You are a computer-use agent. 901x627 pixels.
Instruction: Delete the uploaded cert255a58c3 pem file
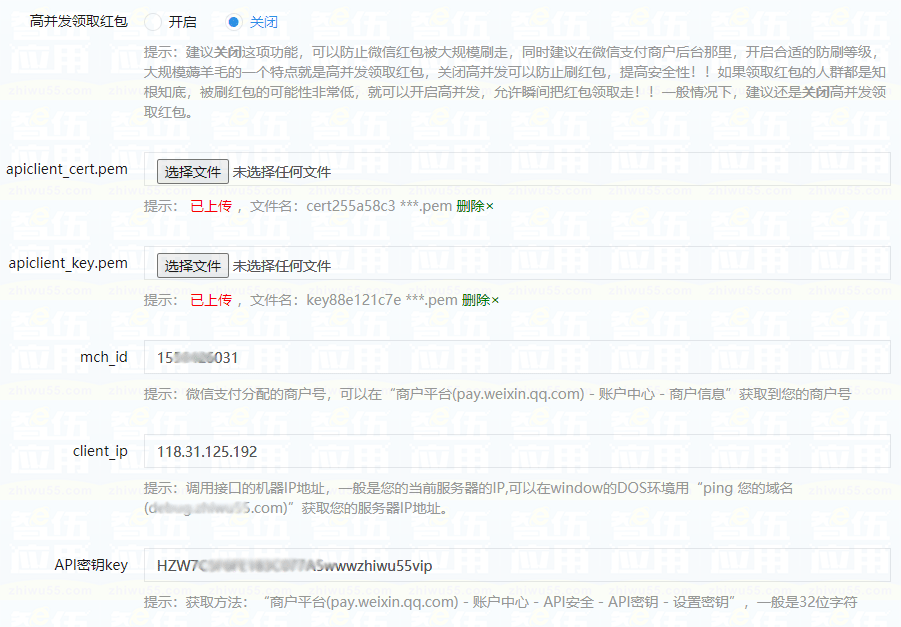tap(475, 206)
